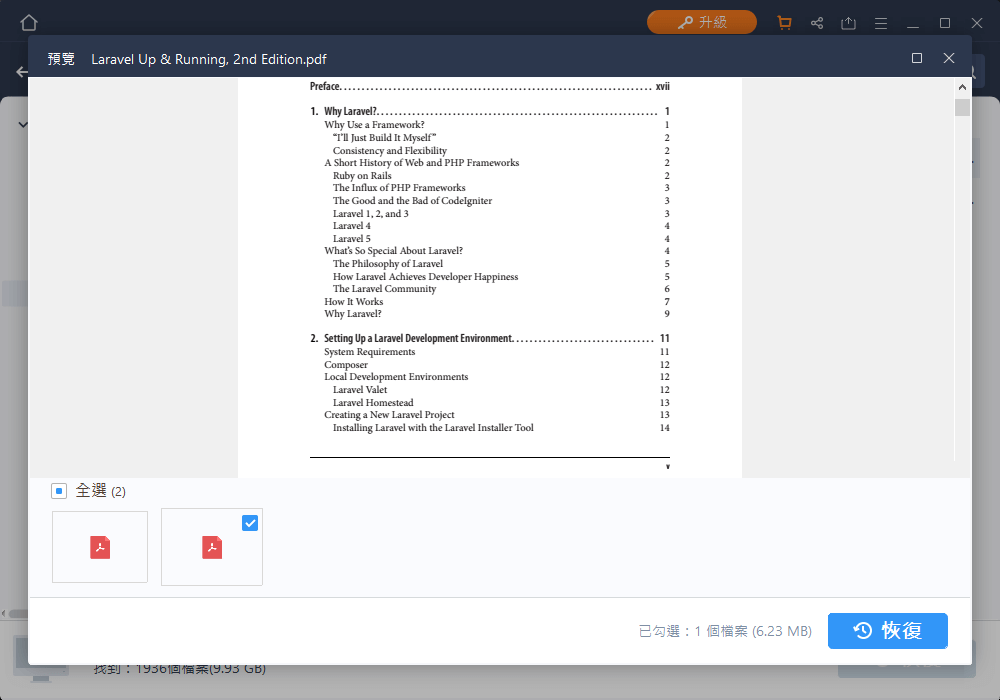1000x700 pixels.
Task: Open the shopping cart icon
Action: tap(784, 23)
